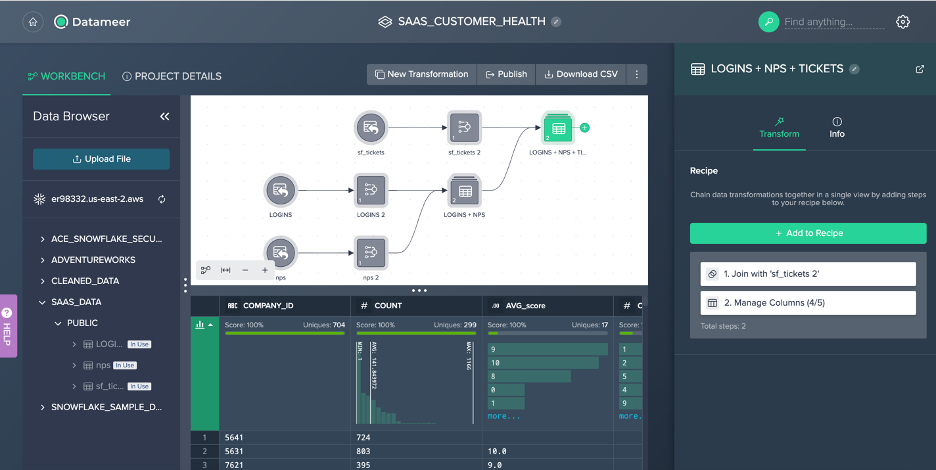Click the home icon in header
This screenshot has width=936, height=470.
click(33, 22)
